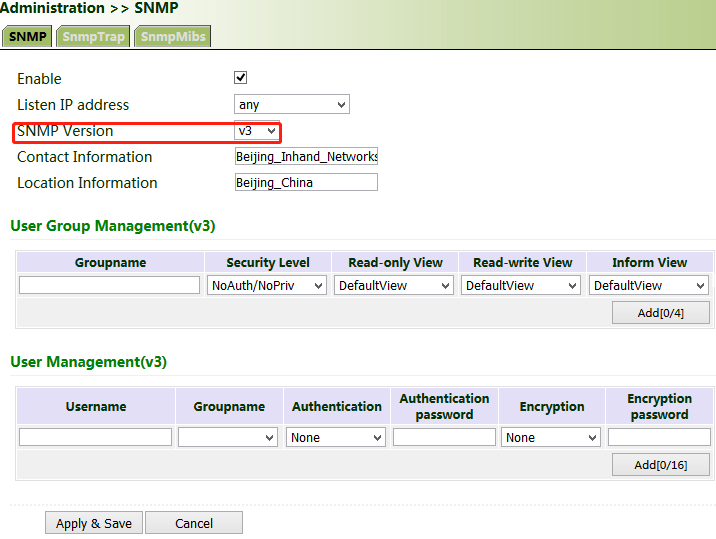Open the Inform View dropdown

[649, 285]
